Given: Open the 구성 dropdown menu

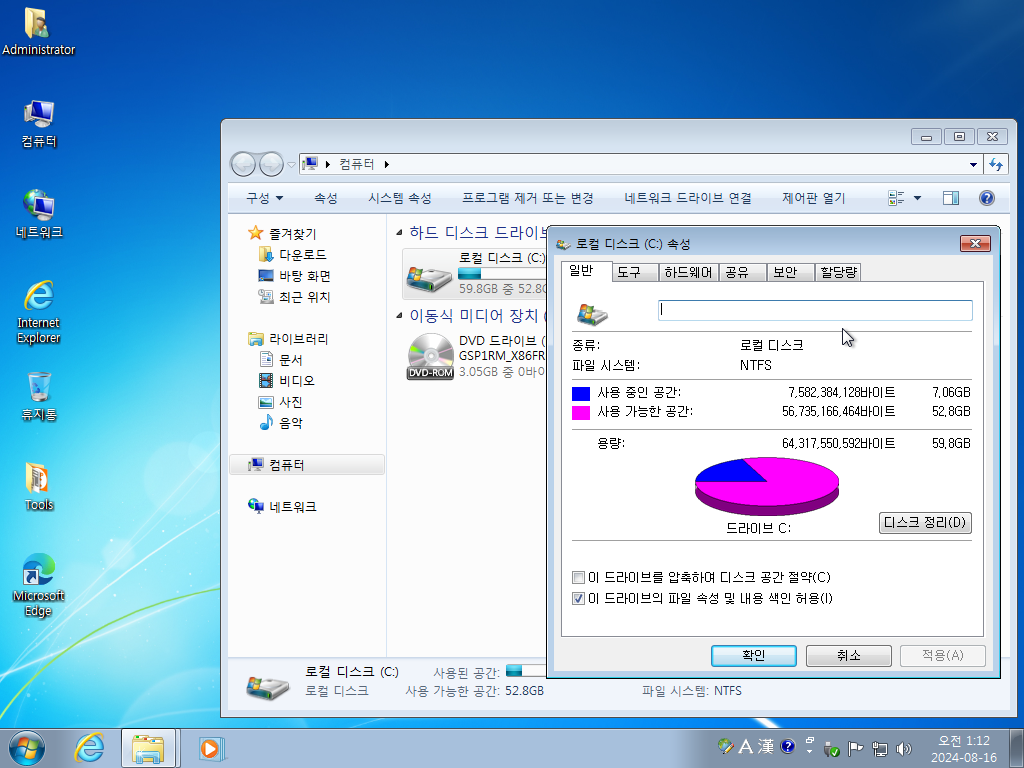Looking at the screenshot, I should pyautogui.click(x=264, y=198).
